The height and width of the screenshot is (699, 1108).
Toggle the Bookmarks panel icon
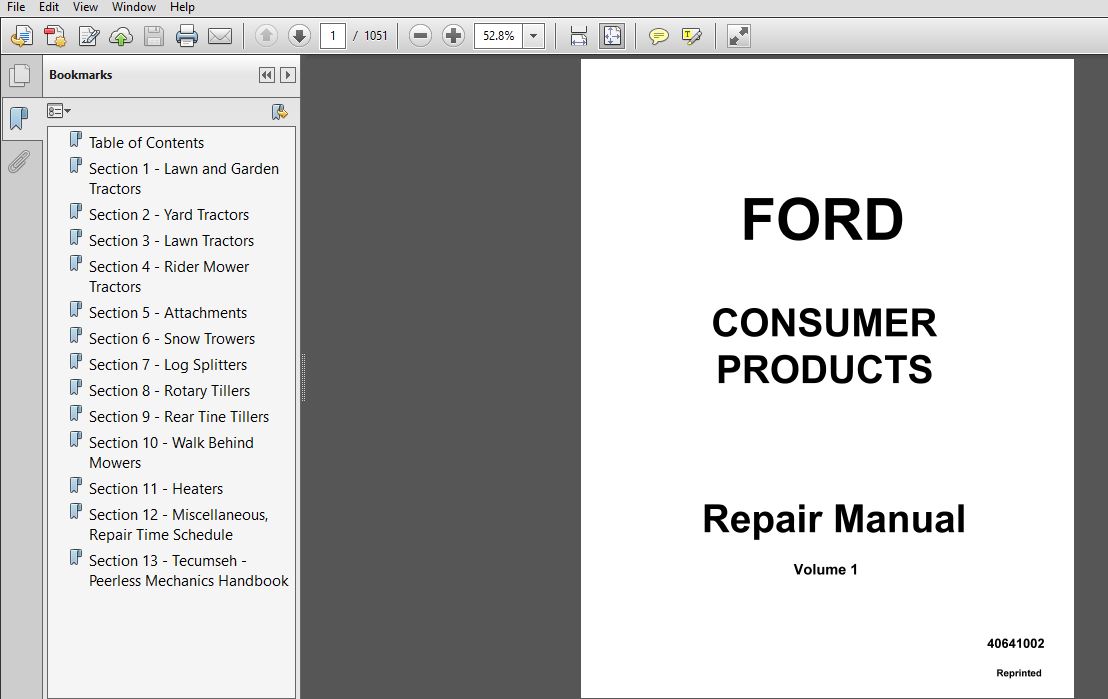[20, 118]
